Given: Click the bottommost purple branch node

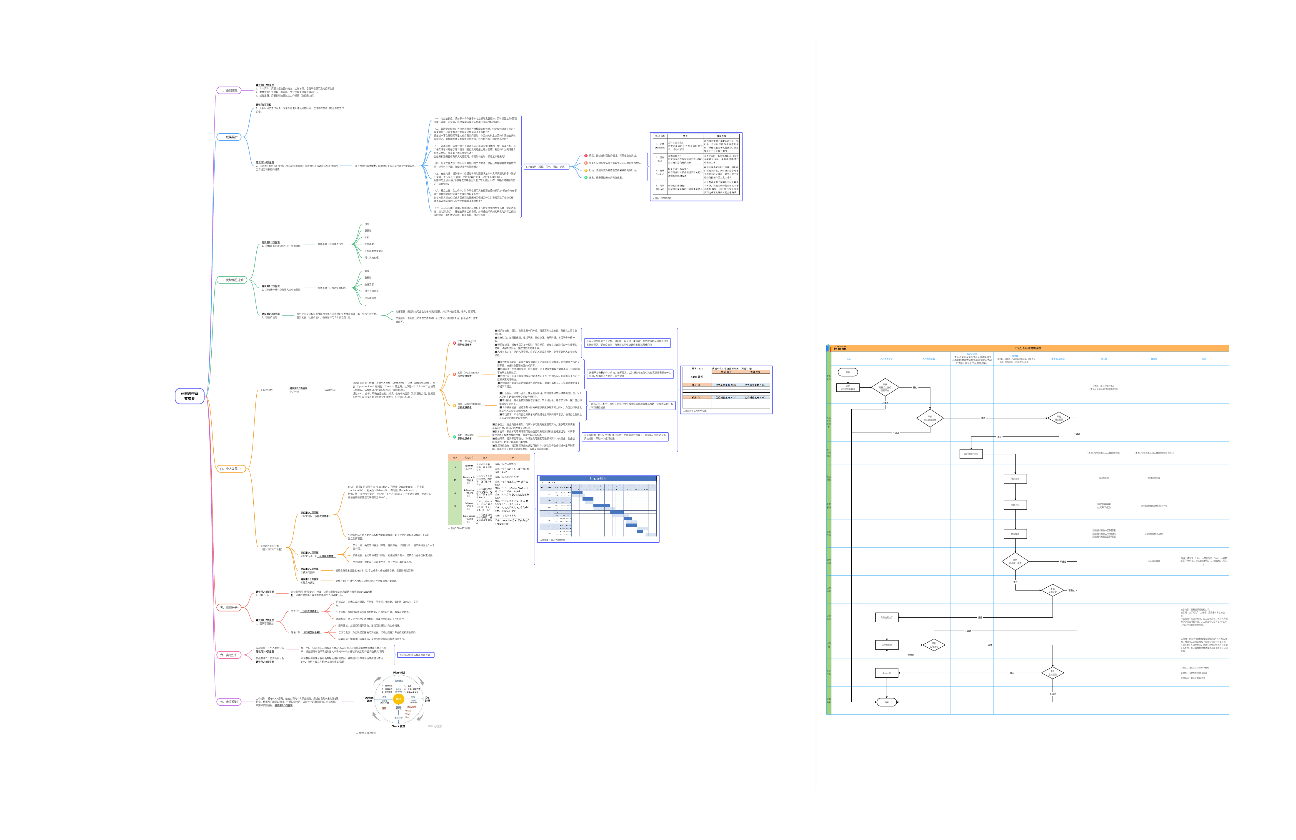Looking at the screenshot, I should coord(231,701).
